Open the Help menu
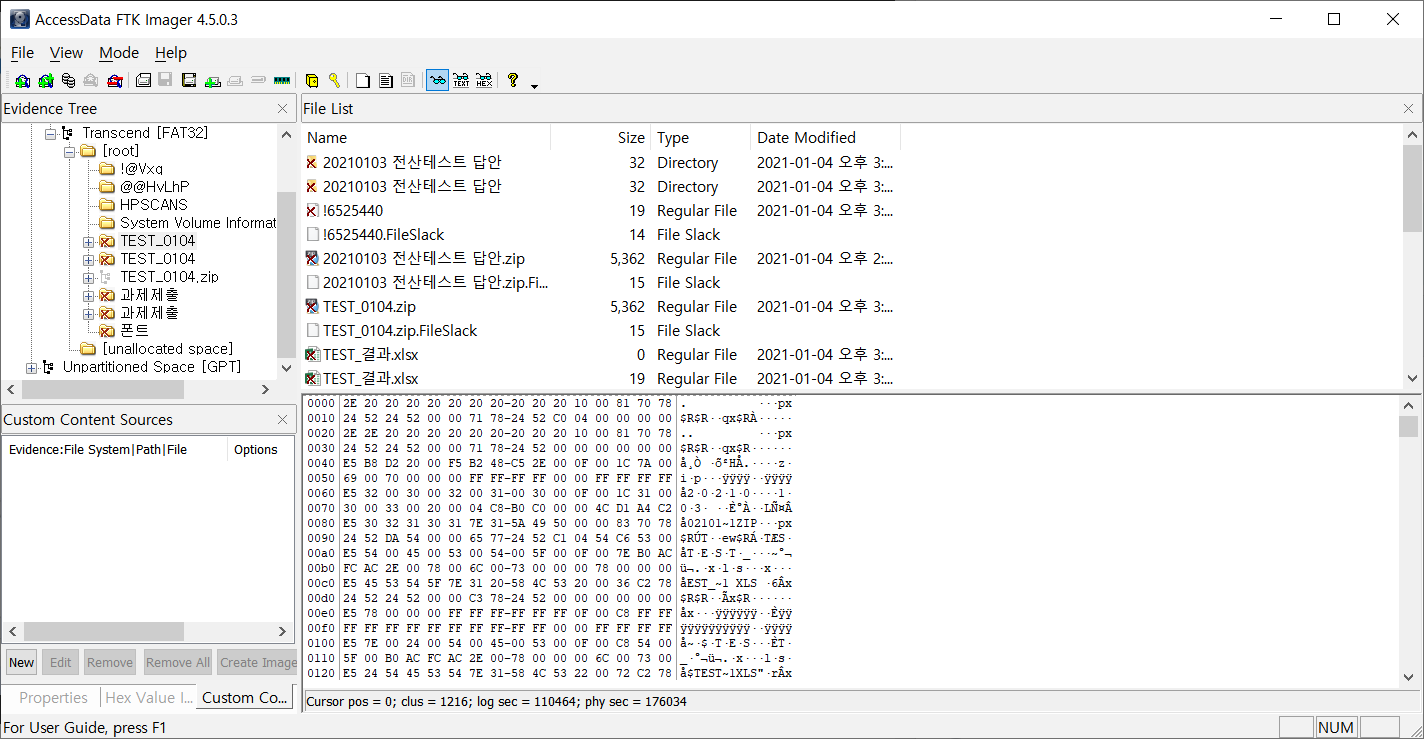The height and width of the screenshot is (739, 1424). pos(171,53)
